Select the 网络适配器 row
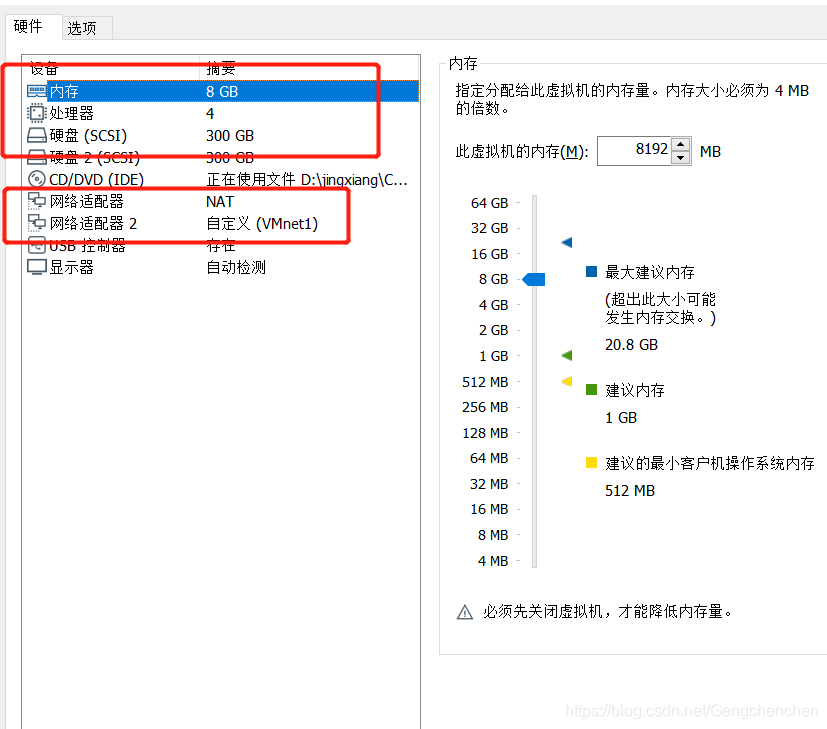The height and width of the screenshot is (729, 827). tap(222, 202)
